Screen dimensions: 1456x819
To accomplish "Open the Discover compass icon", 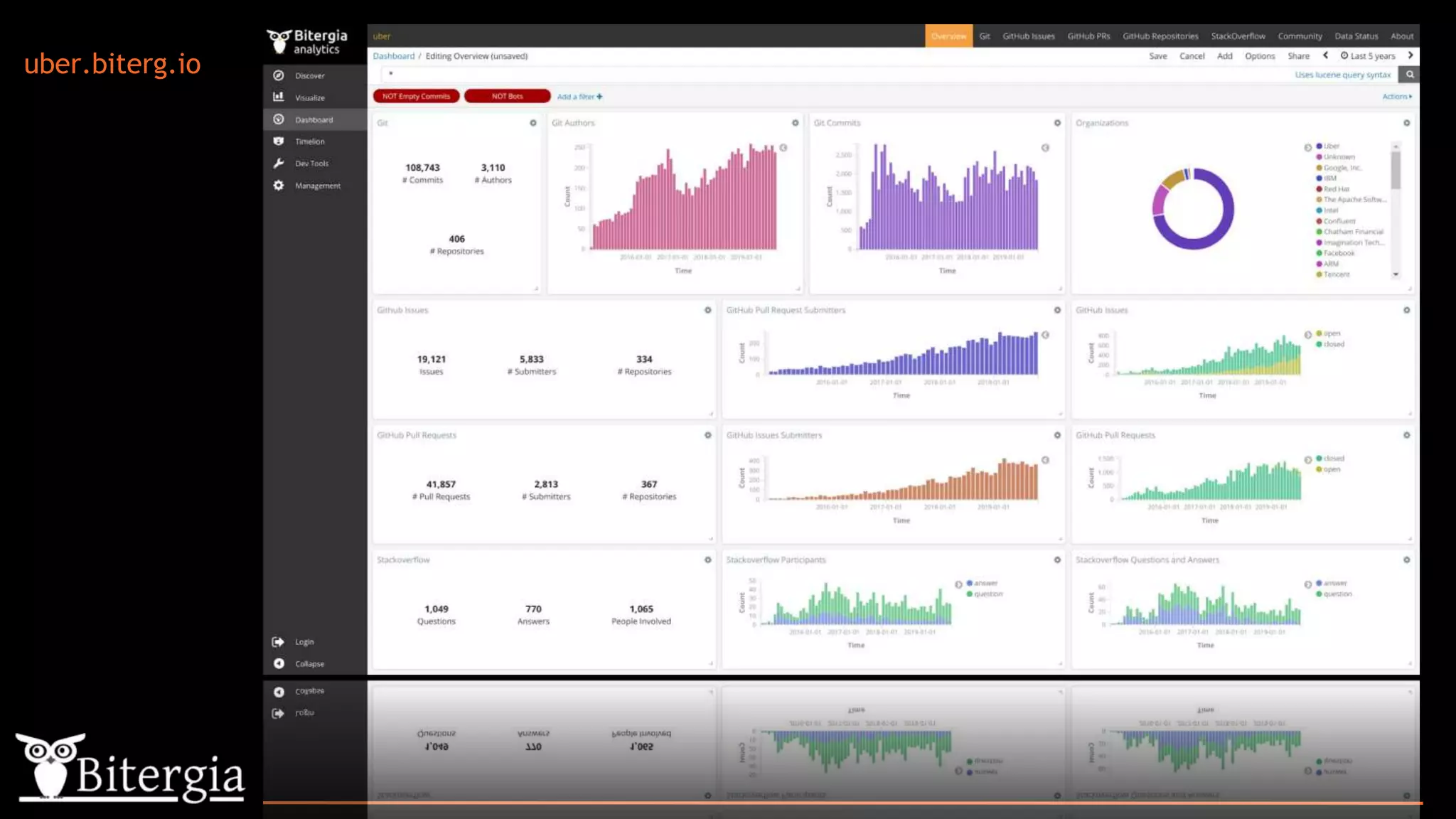I will tap(279, 75).
